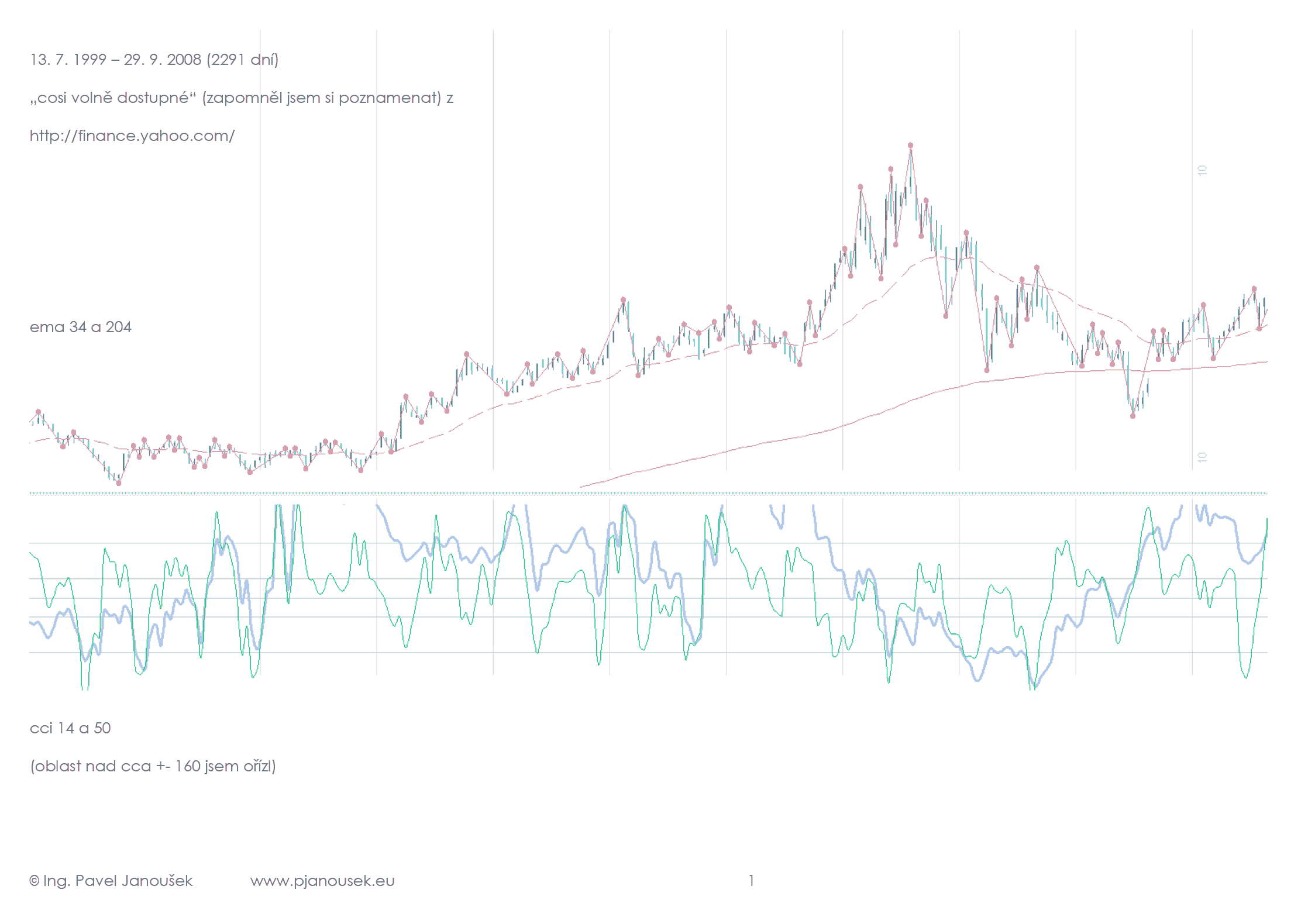The width and height of the screenshot is (1308, 924).
Task: Click the copyright text Ing. Pavel Janoušek
Action: pyautogui.click(x=111, y=881)
